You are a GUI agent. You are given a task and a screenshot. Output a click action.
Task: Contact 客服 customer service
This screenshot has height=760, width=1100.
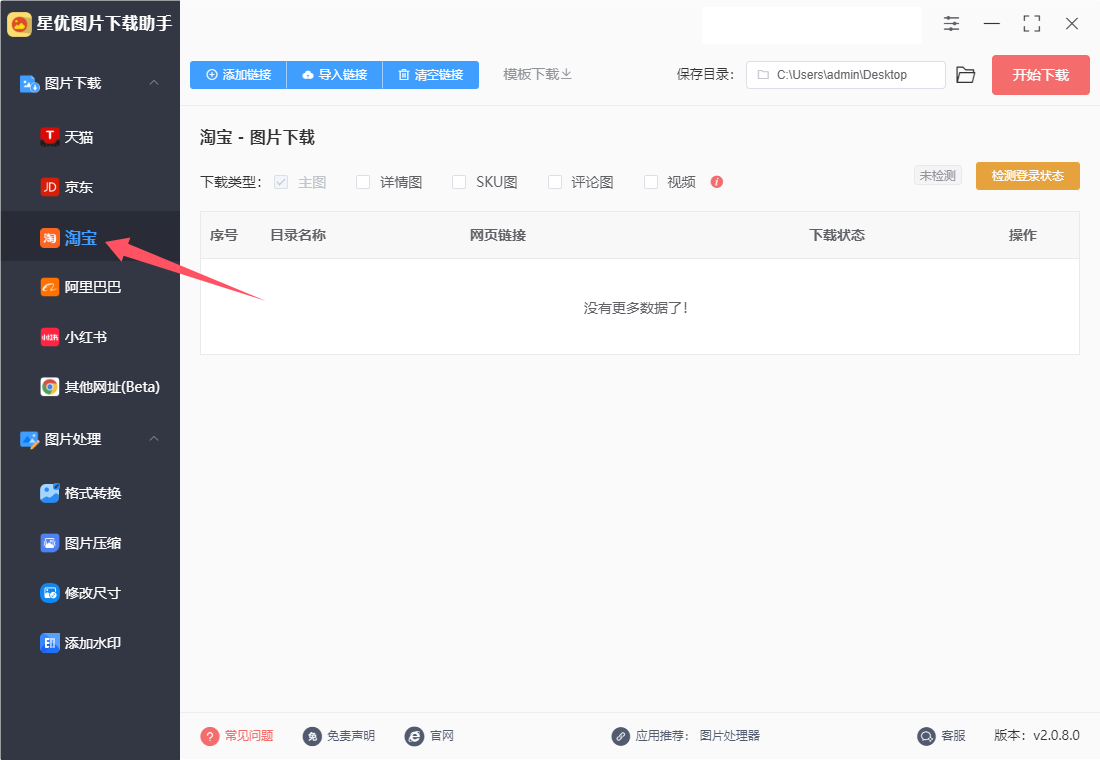point(941,735)
